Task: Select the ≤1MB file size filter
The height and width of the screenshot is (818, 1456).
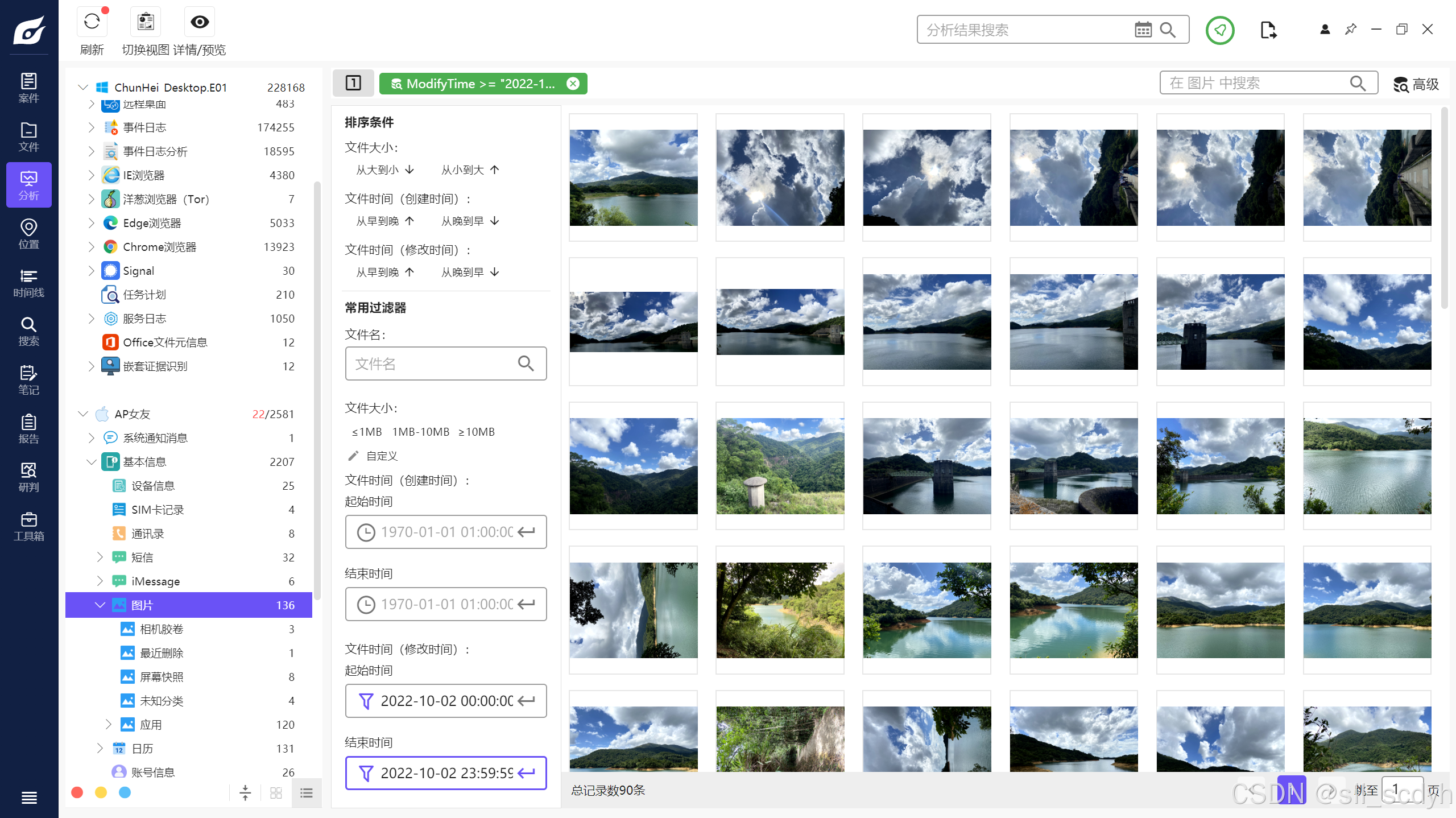Action: [366, 432]
